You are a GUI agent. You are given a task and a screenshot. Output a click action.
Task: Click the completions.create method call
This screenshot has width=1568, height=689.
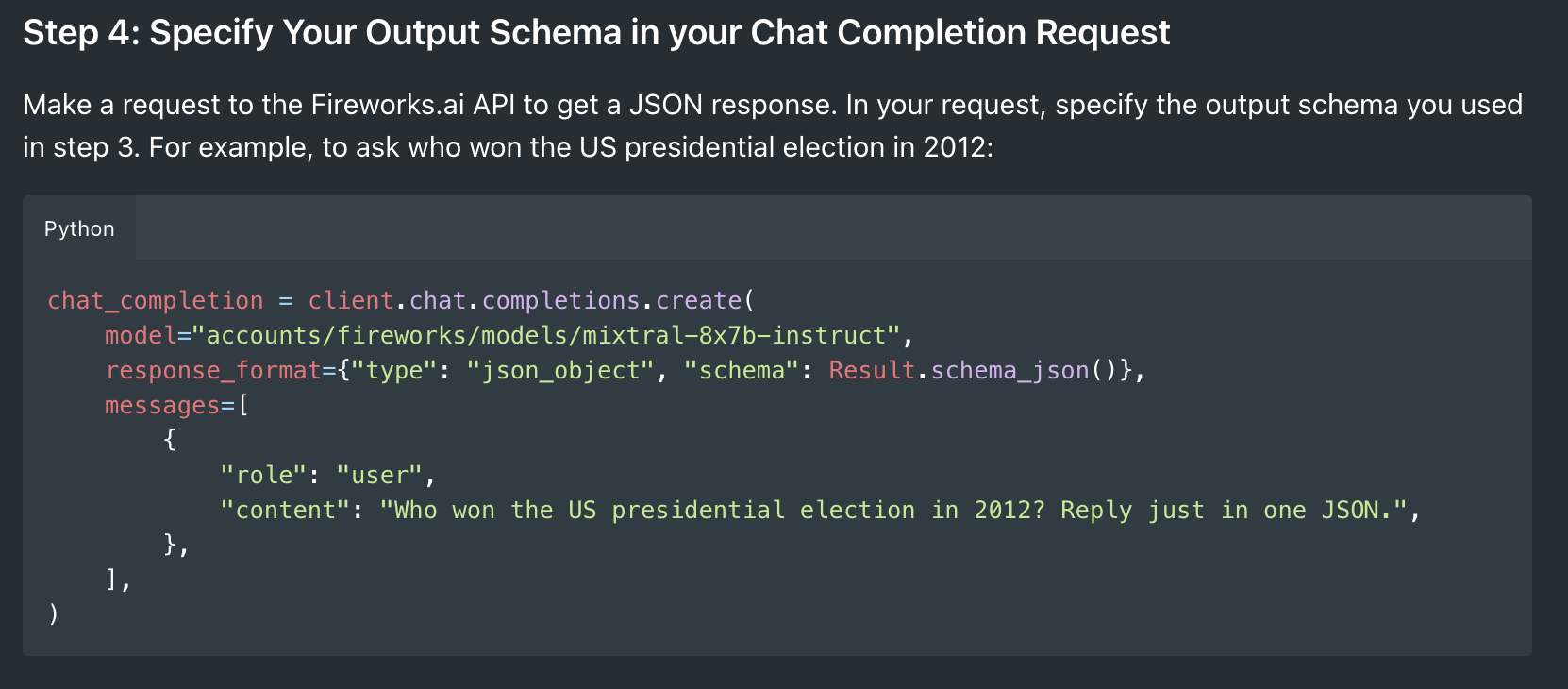pyautogui.click(x=611, y=301)
